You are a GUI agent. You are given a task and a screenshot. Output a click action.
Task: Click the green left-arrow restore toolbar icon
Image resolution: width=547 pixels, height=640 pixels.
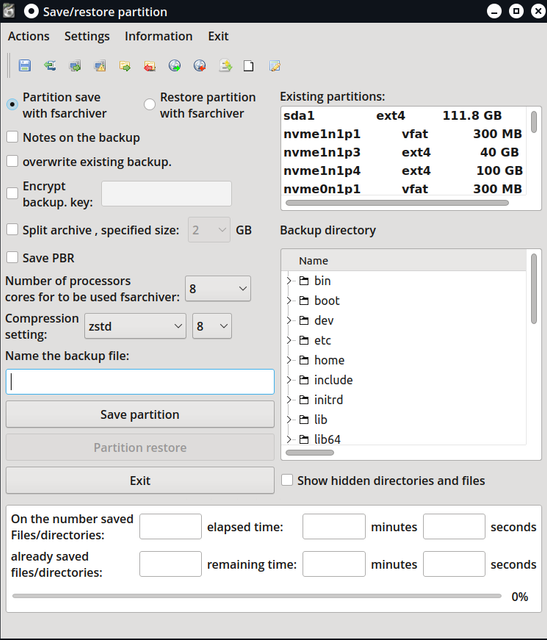(50, 66)
